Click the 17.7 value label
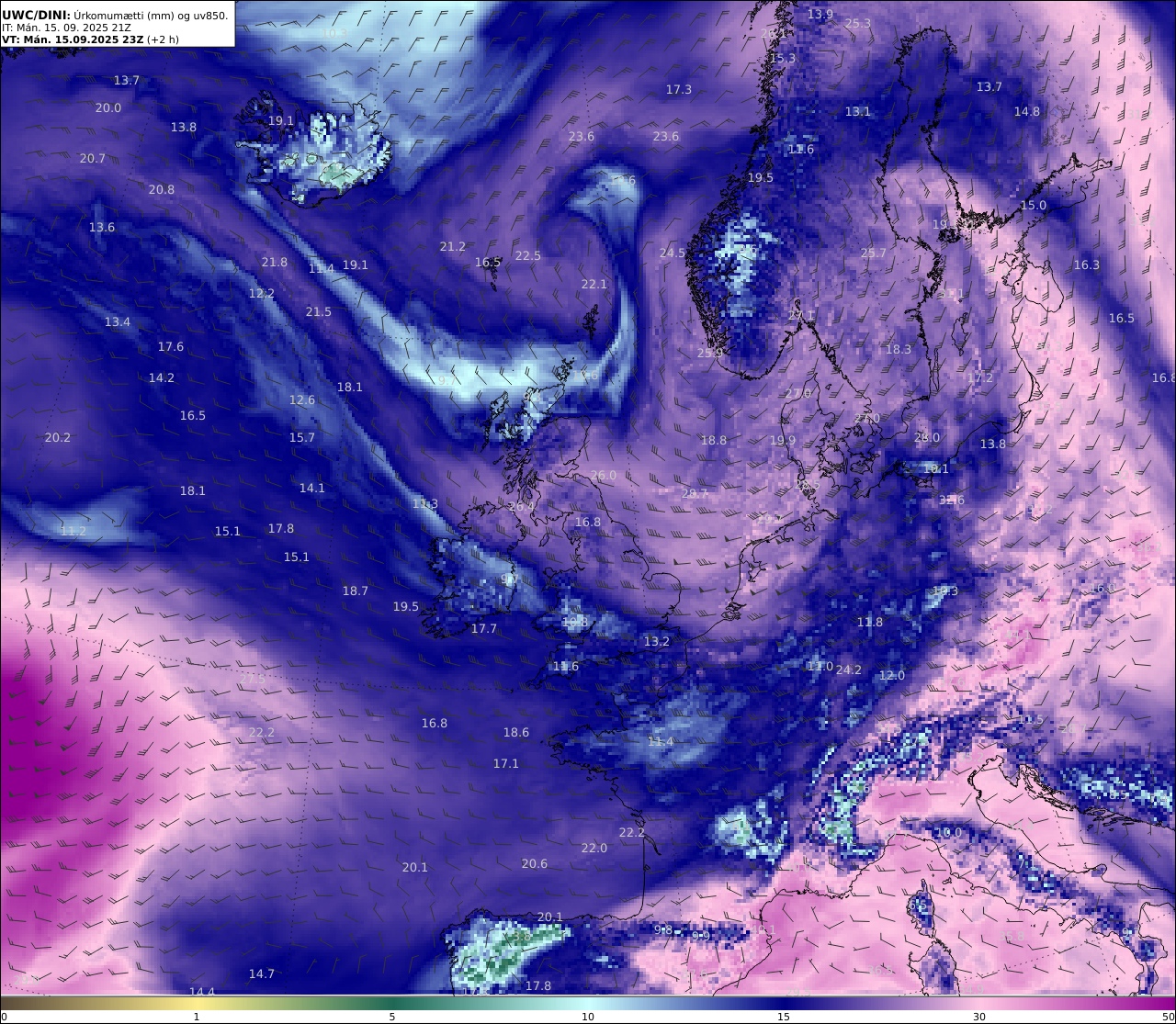The width and height of the screenshot is (1176, 1024). pyautogui.click(x=484, y=629)
